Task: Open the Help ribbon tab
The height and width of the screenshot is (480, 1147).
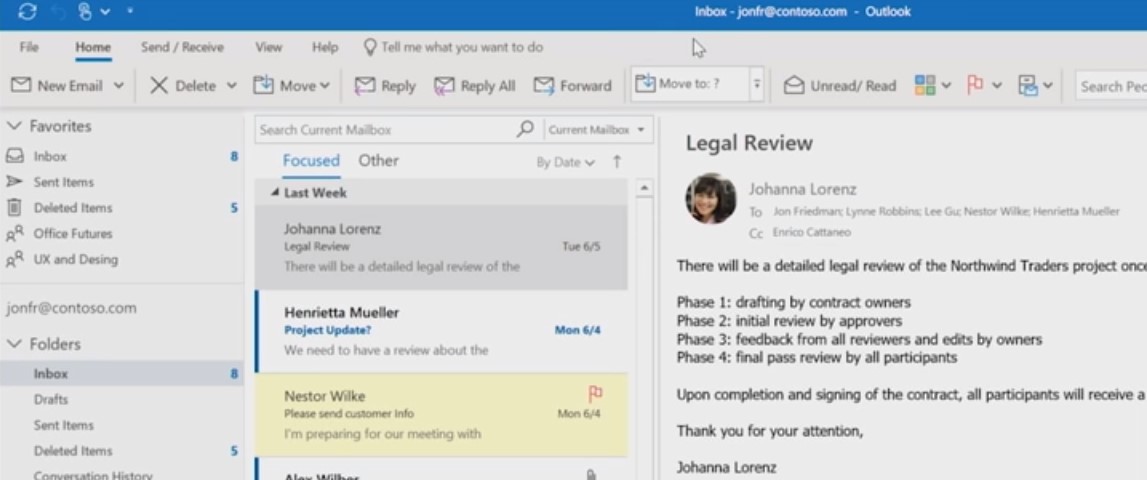Action: pos(325,48)
